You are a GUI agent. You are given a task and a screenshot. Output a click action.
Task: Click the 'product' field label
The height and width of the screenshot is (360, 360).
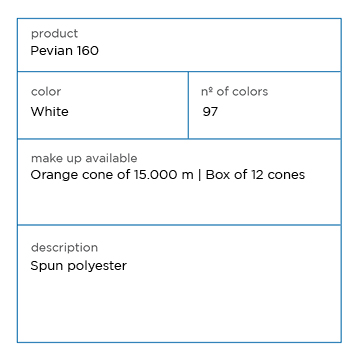(54, 34)
